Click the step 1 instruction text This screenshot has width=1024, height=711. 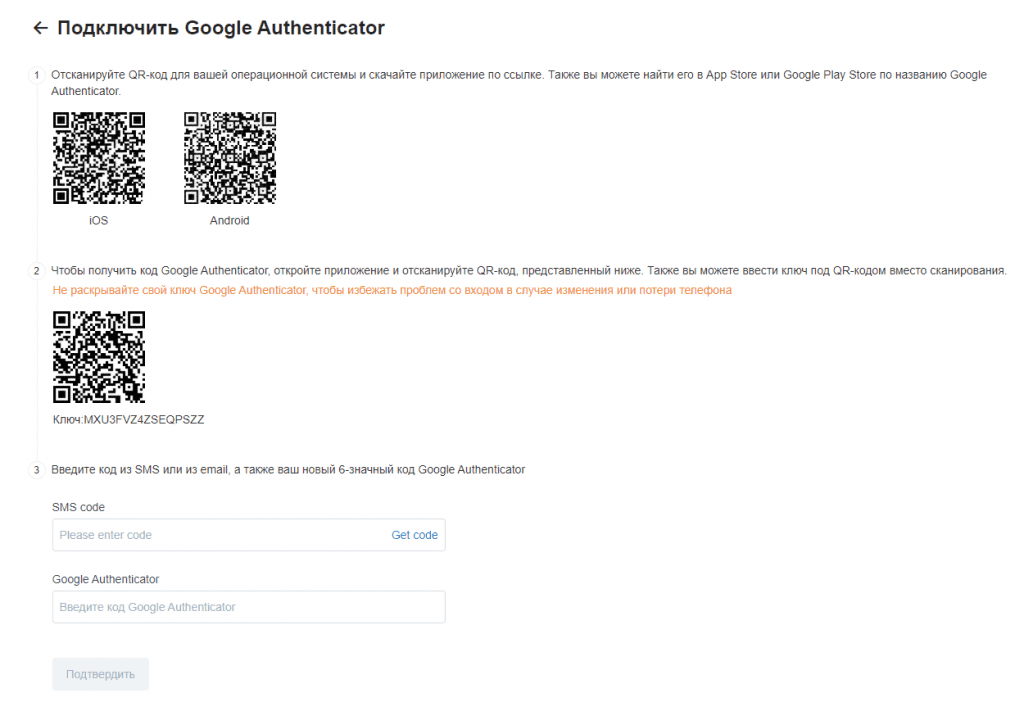519,83
